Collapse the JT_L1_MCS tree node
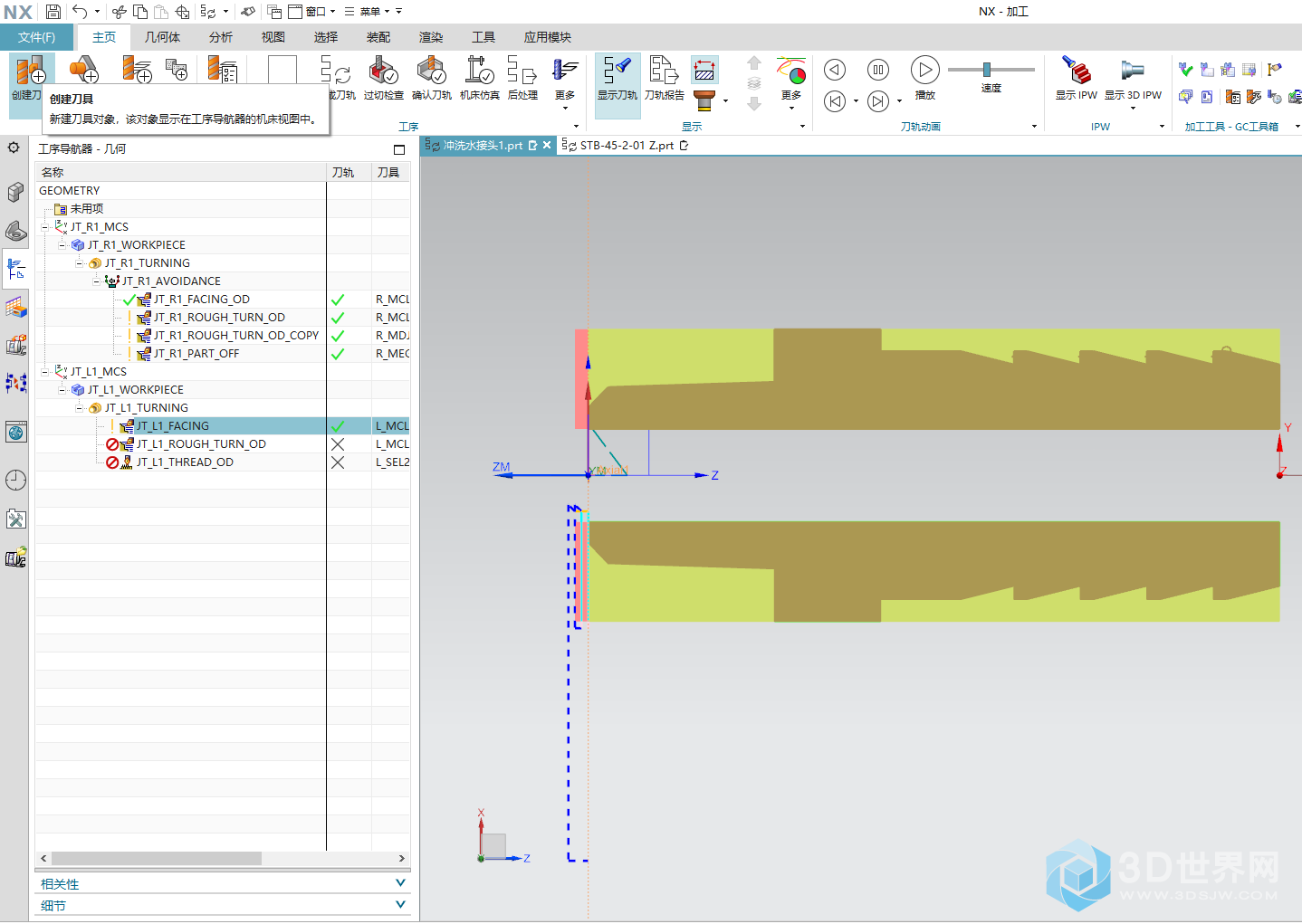 pos(45,372)
